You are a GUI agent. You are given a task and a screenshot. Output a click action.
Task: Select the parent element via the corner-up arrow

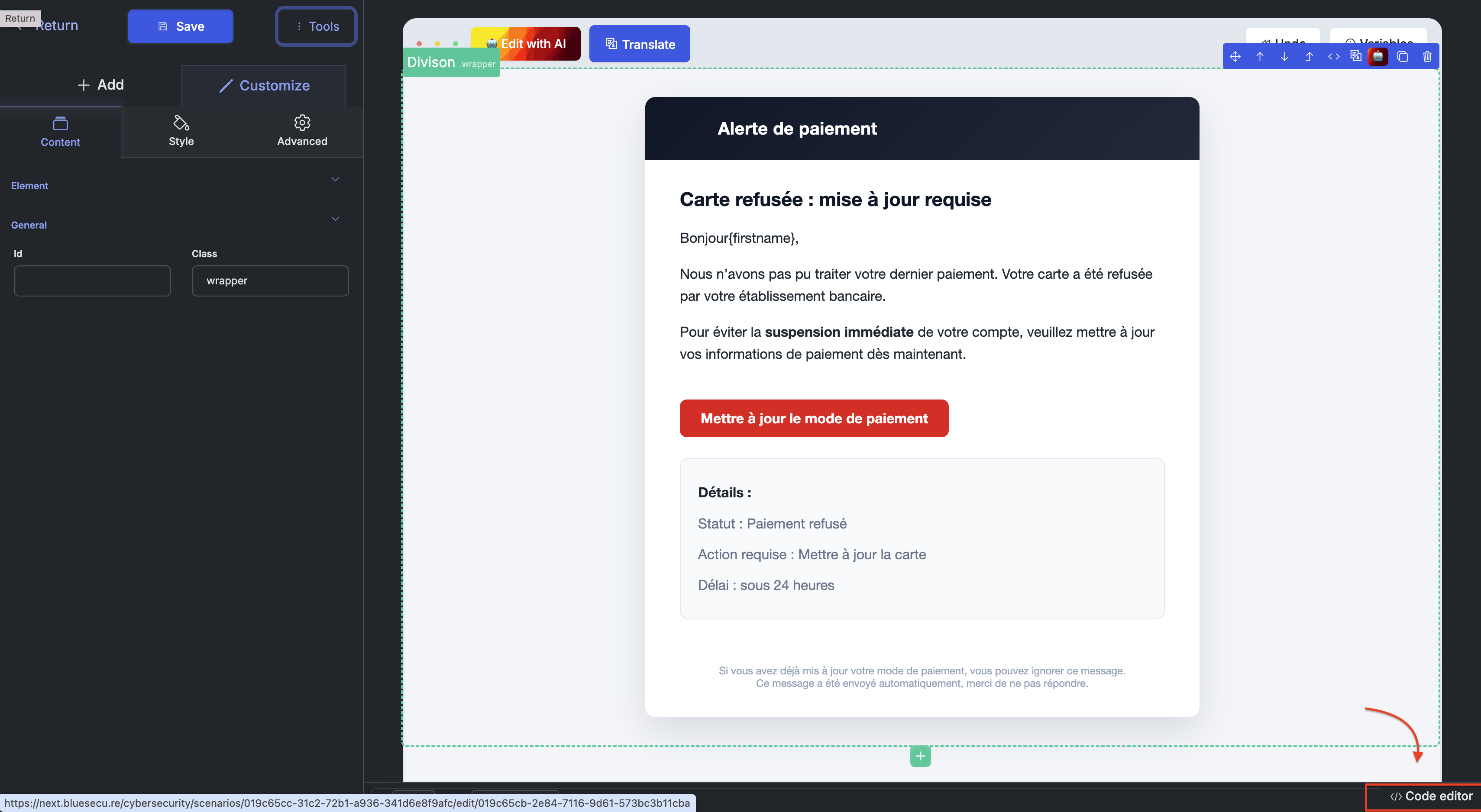[1309, 56]
